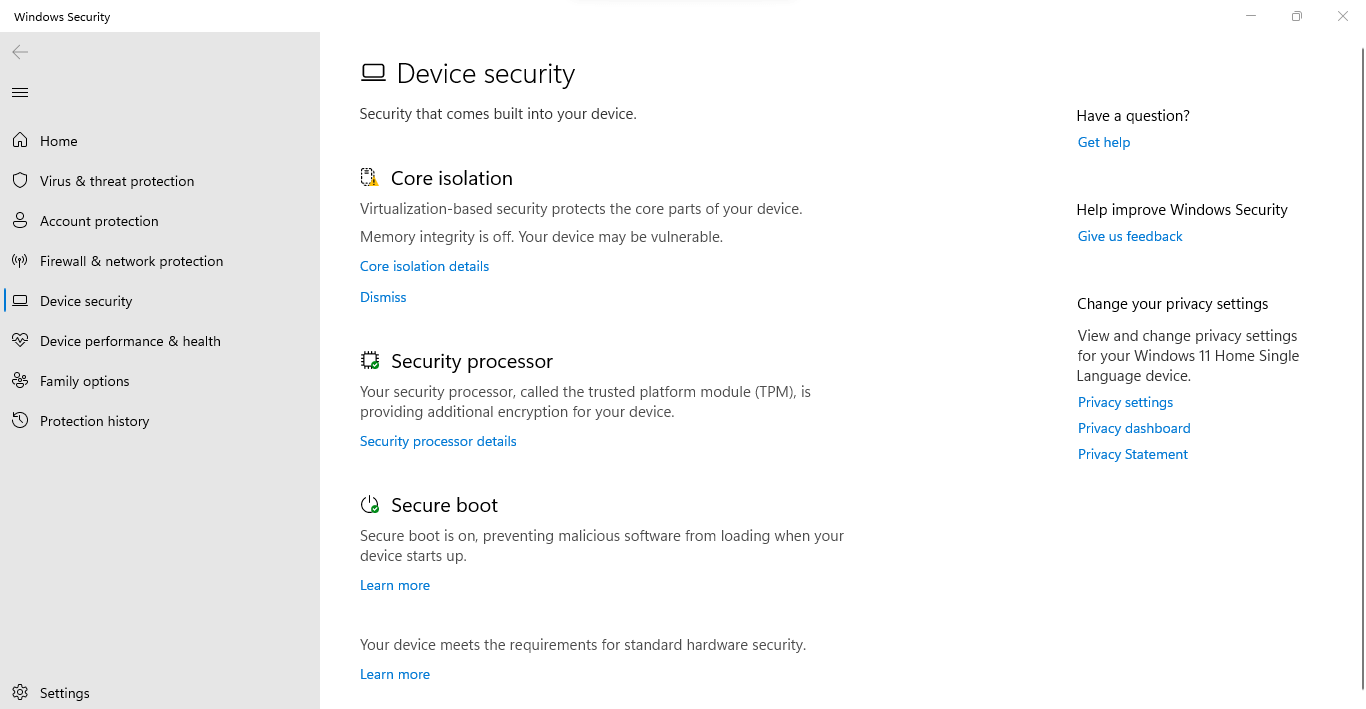
Task: Click the Virus & threat protection shield icon
Action: (20, 181)
